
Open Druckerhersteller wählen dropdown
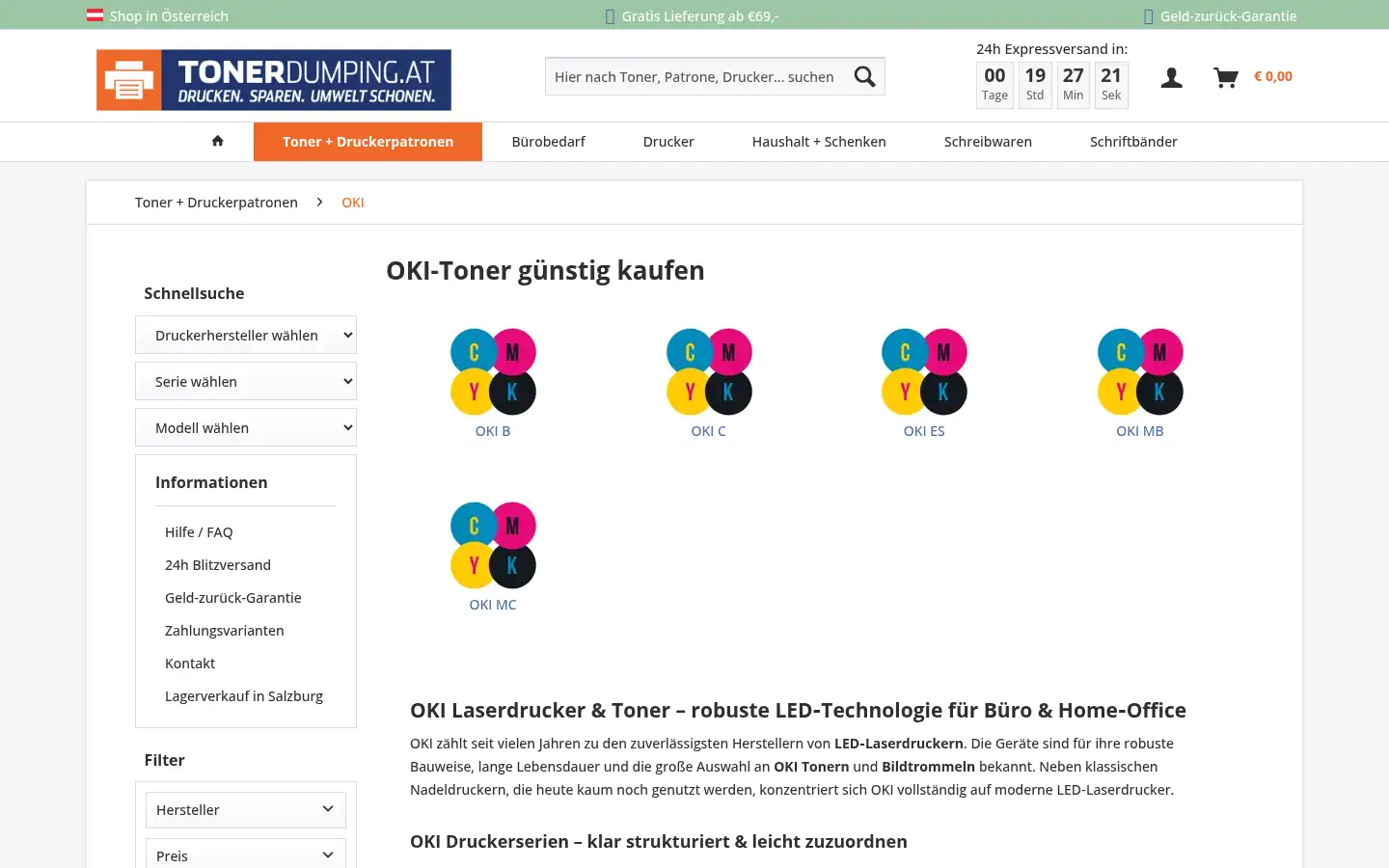[246, 335]
